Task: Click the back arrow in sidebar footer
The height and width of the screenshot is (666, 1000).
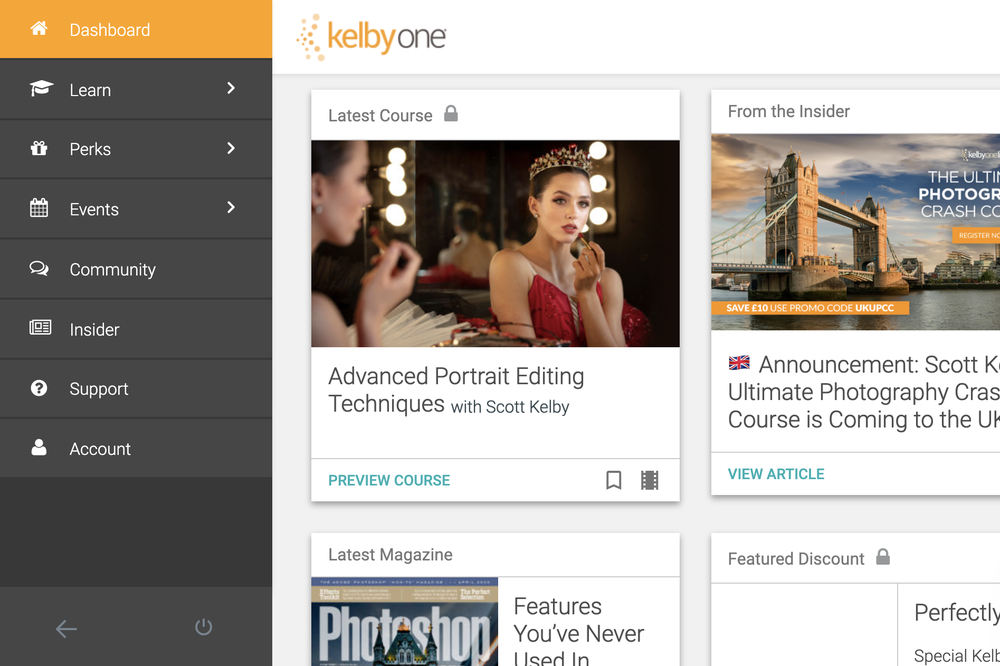Action: (66, 628)
